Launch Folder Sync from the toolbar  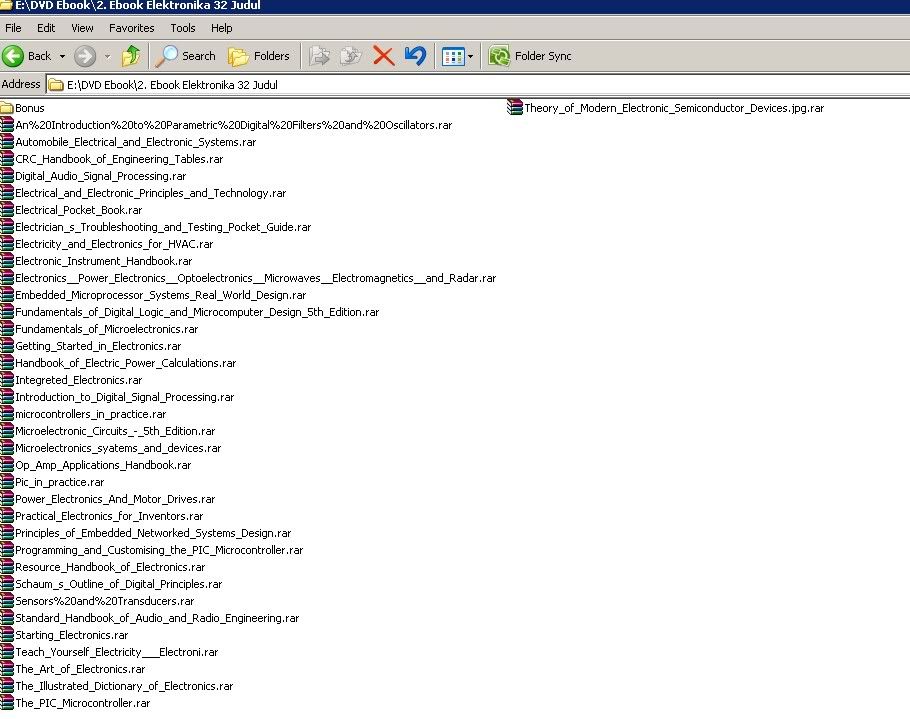coord(530,56)
